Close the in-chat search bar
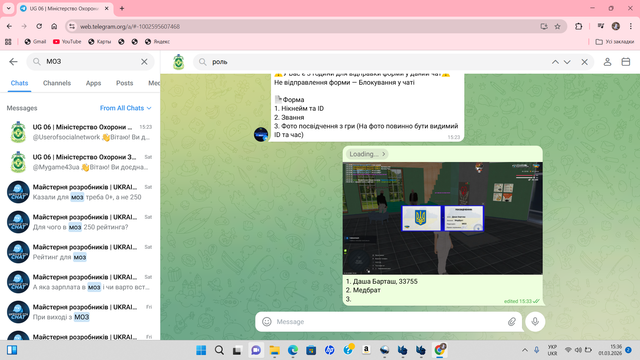The height and width of the screenshot is (360, 640). tap(584, 62)
